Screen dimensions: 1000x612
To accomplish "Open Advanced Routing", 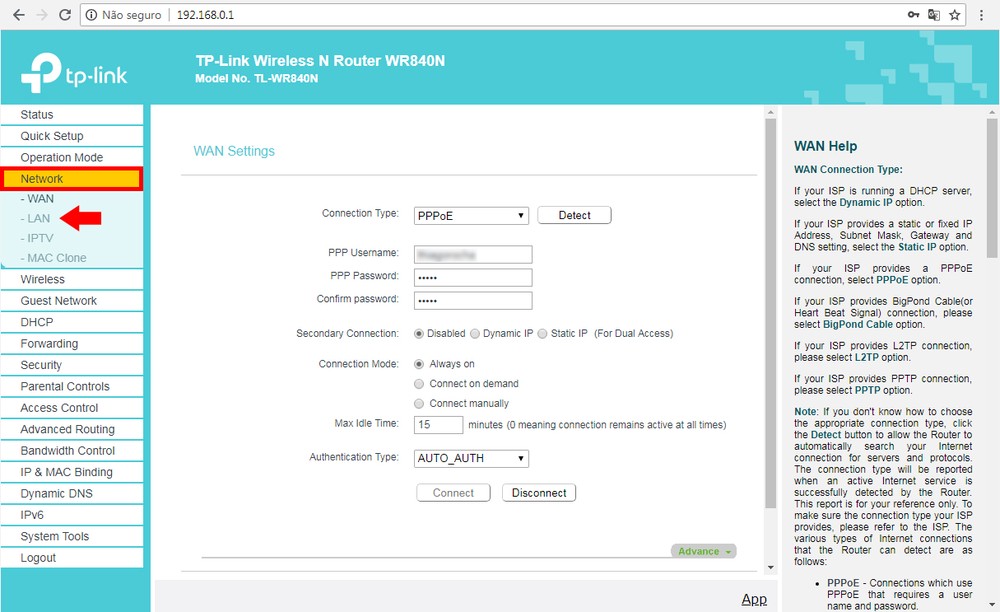I will 72,429.
